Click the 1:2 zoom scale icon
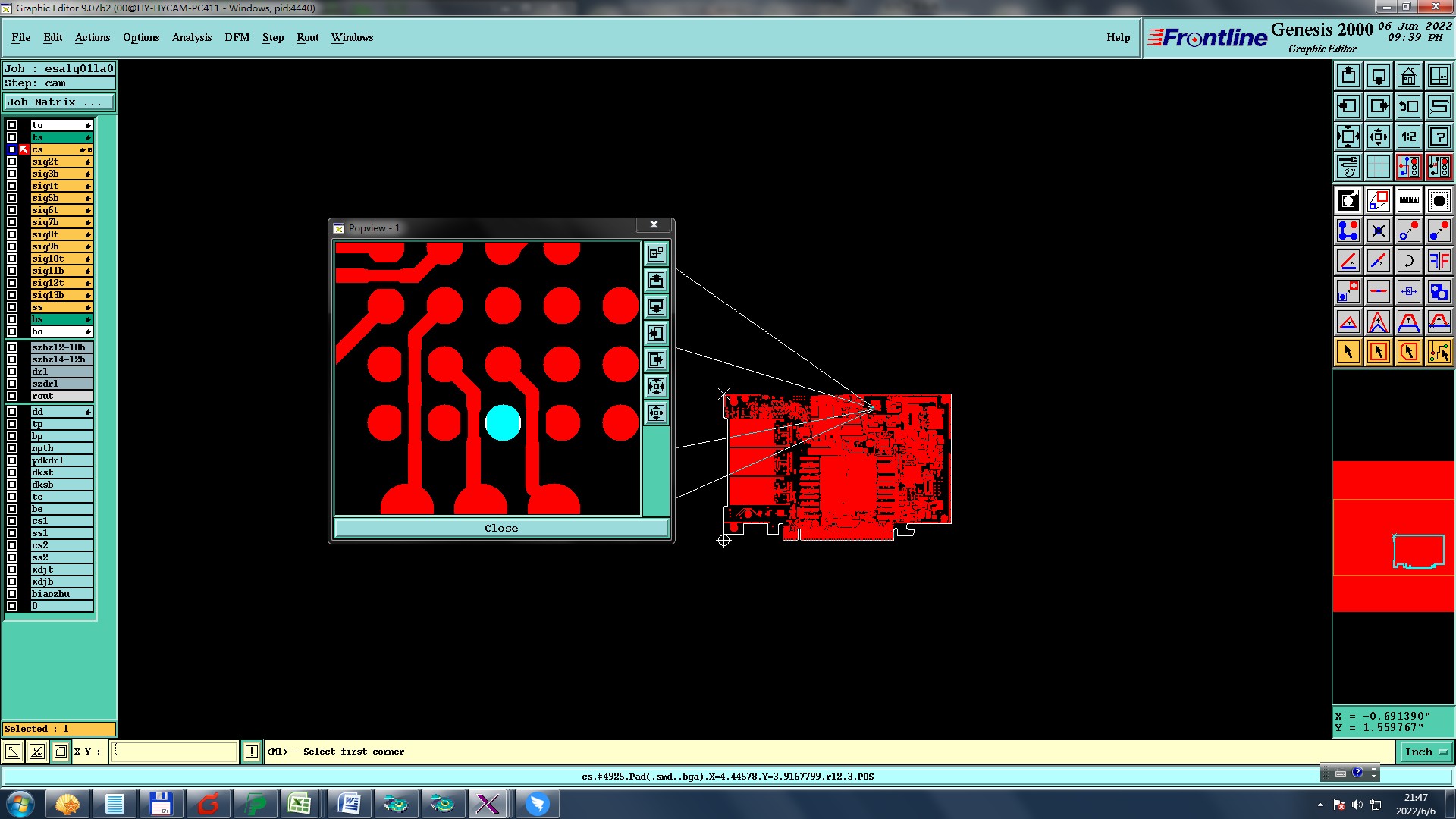The image size is (1456, 819). coord(1408,136)
